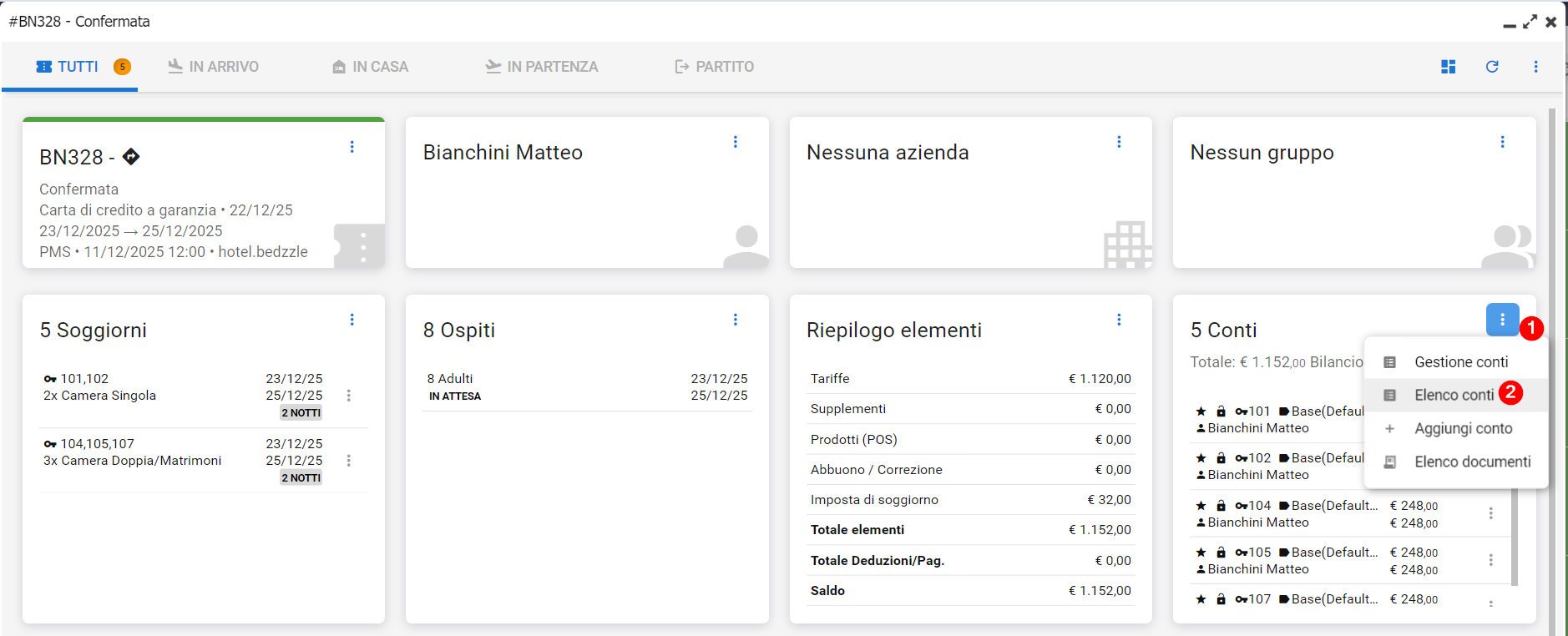1568x636 pixels.
Task: Open the 8 Ospiti card options menu
Action: click(736, 320)
